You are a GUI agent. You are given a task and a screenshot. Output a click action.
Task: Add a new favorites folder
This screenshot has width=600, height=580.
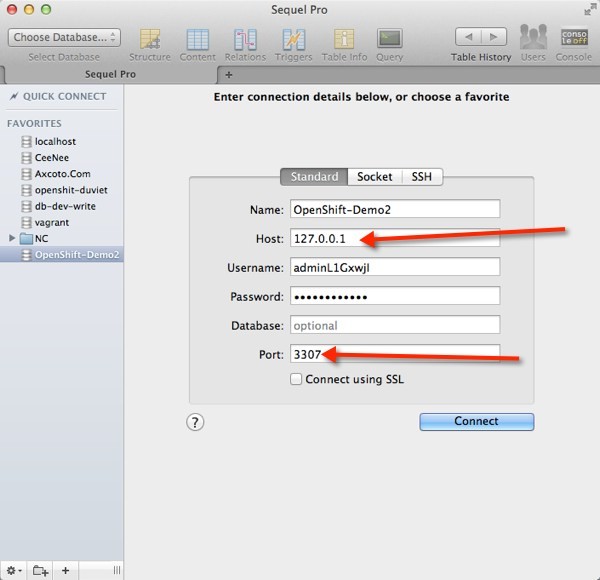click(40, 570)
